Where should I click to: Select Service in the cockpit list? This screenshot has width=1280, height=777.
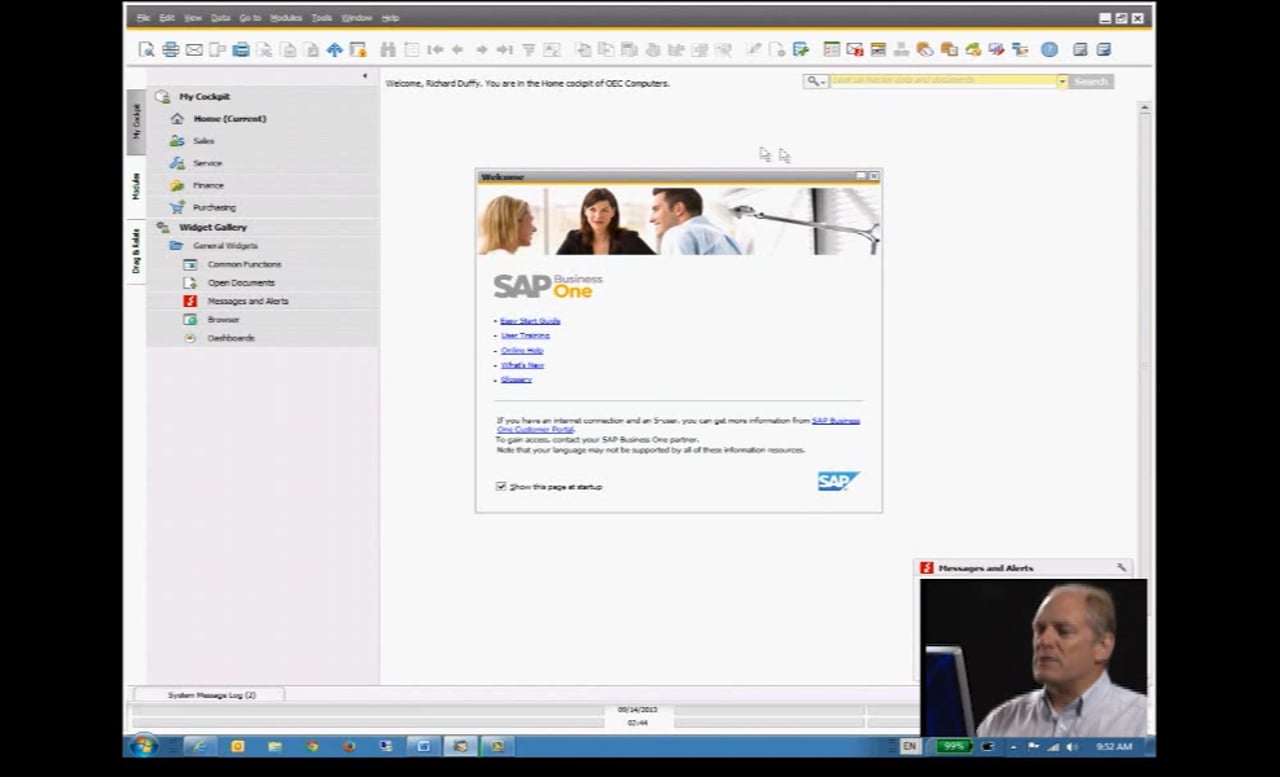(208, 163)
